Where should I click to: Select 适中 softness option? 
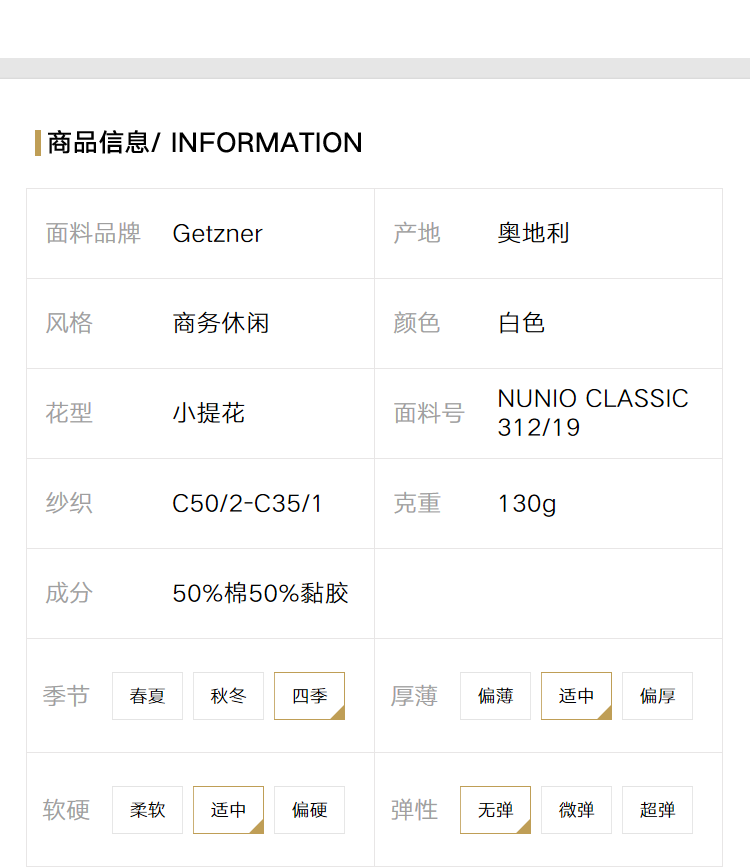pyautogui.click(x=228, y=809)
